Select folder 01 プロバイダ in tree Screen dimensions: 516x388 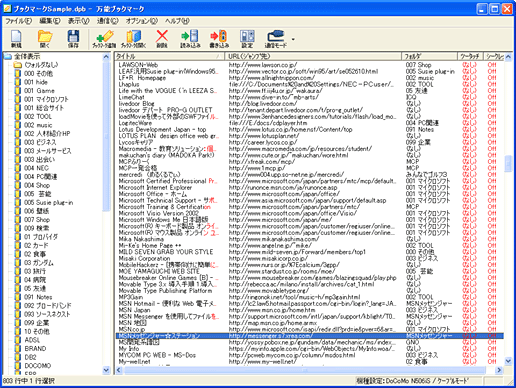coord(41,237)
